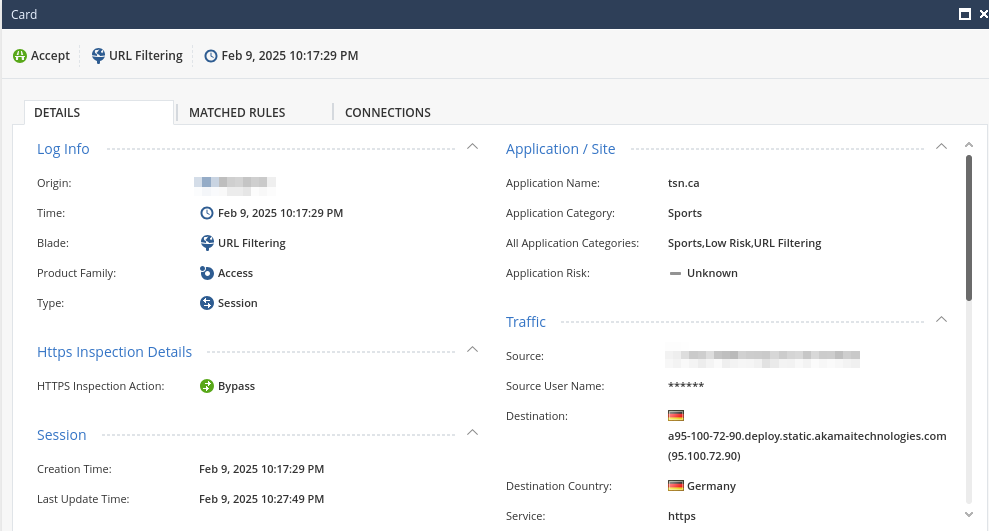The height and width of the screenshot is (531, 989).
Task: Close the Card window
Action: click(983, 14)
